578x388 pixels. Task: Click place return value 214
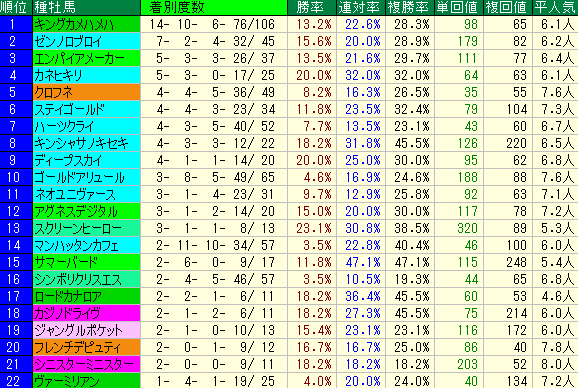[x=508, y=313]
